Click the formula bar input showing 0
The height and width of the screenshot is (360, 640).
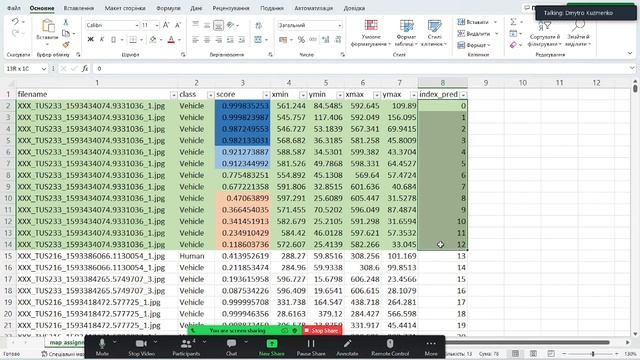[361, 69]
